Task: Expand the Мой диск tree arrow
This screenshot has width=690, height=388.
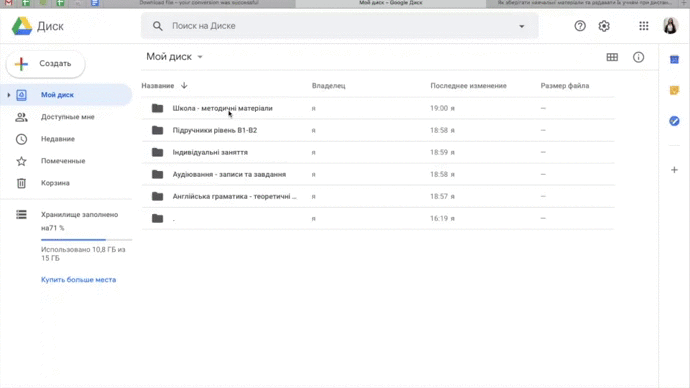Action: [x=8, y=95]
